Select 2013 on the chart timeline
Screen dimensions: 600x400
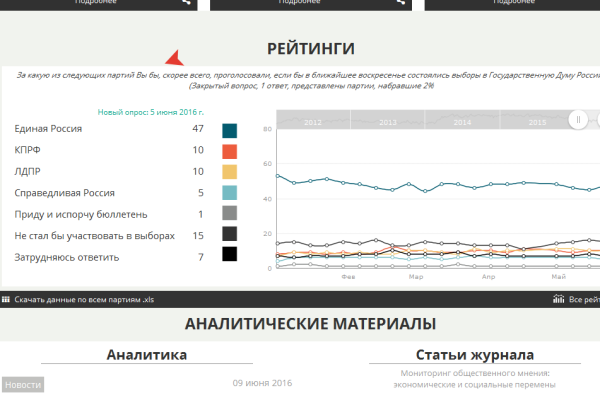[x=388, y=122]
